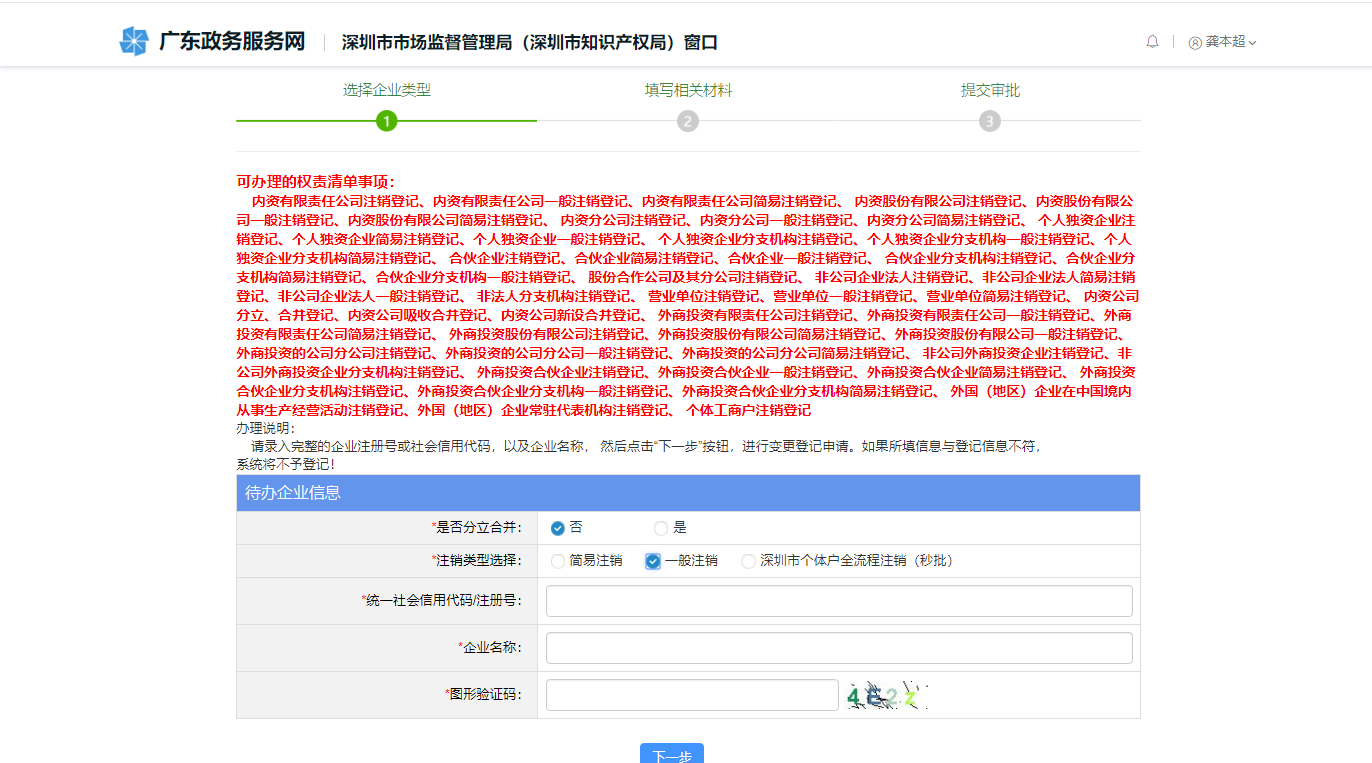Select the 否 option for 是否分立合并
Screen dimensions: 1372x763
557,528
